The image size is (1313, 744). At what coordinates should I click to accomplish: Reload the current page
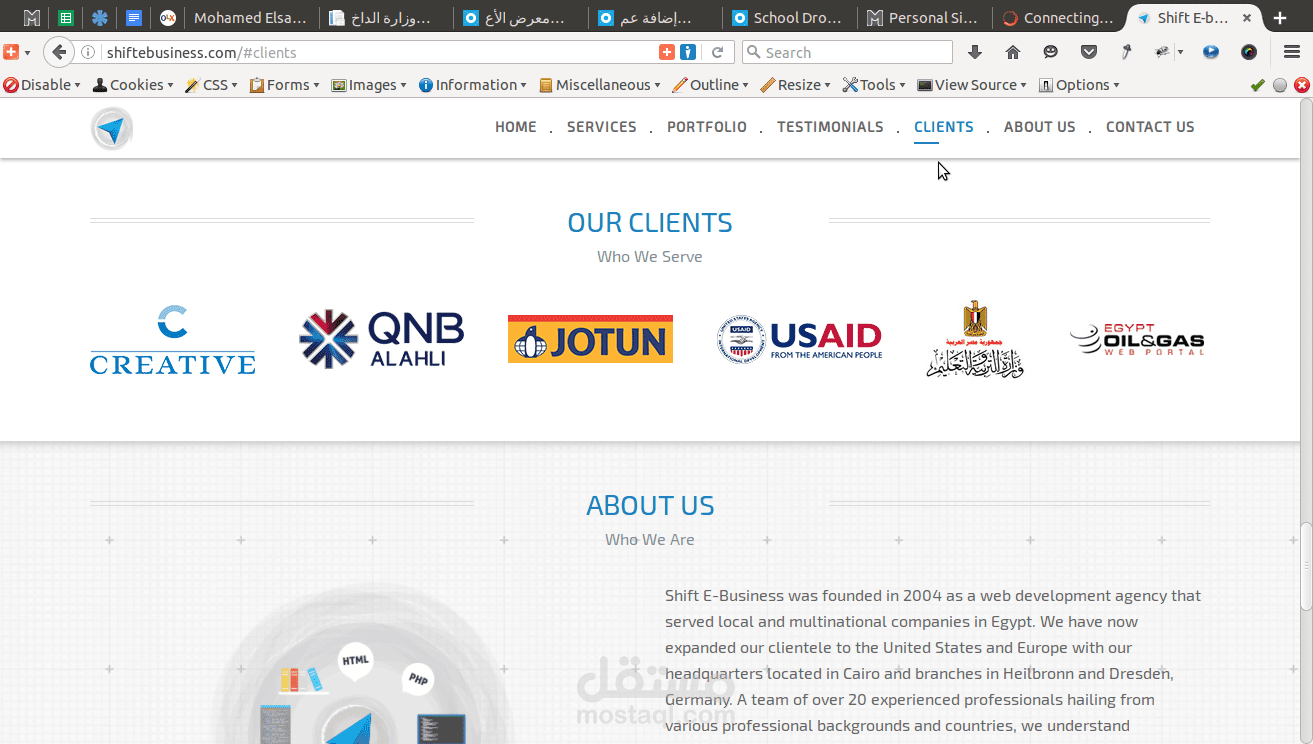click(717, 52)
